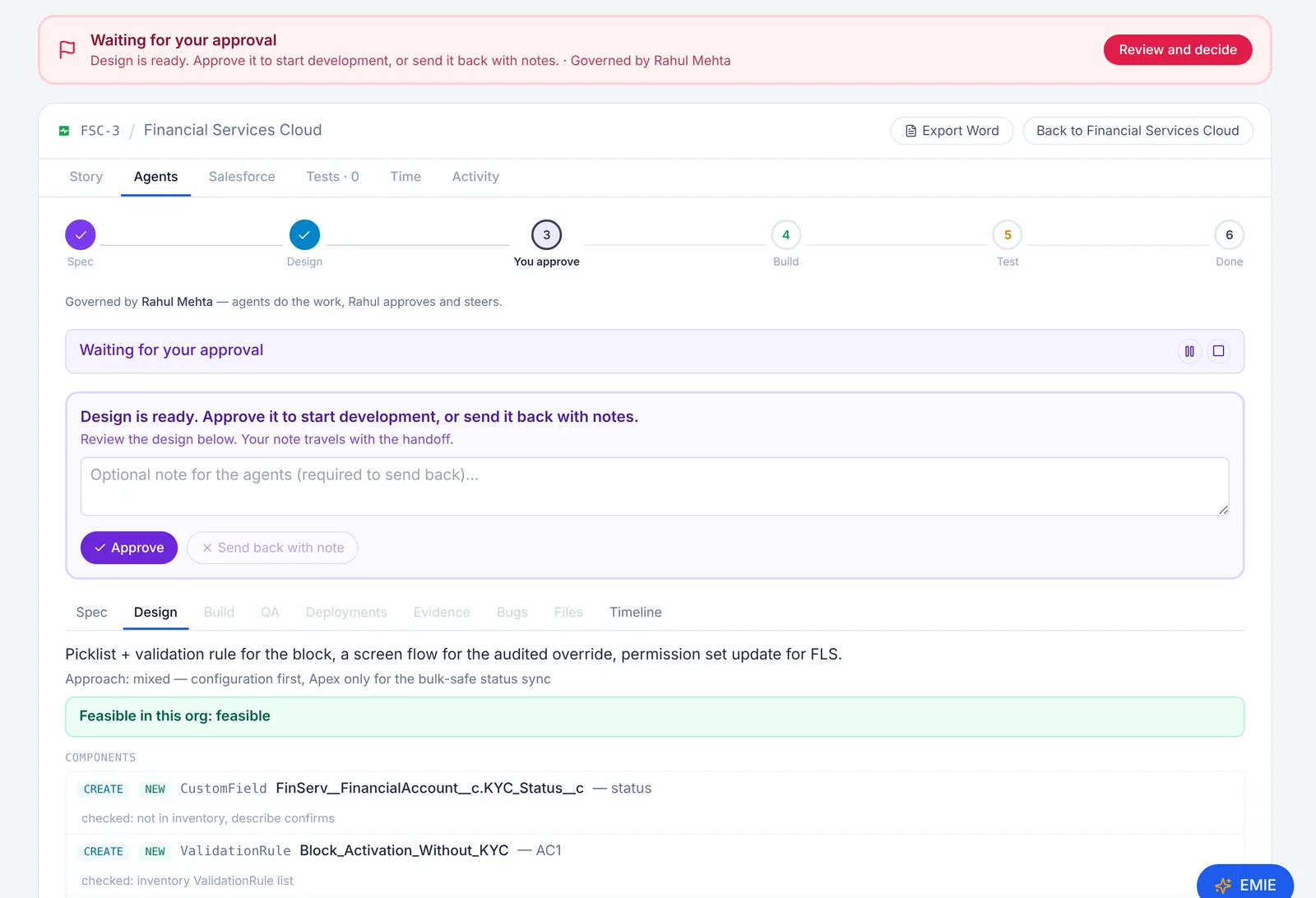The image size is (1316, 898).
Task: Go back to Financial Services Cloud
Action: point(1138,131)
